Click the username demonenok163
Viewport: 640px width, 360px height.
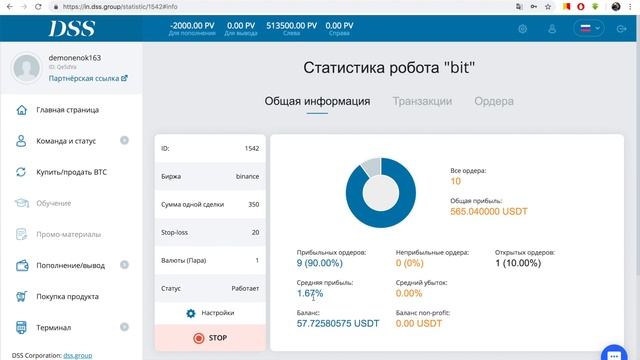point(75,58)
